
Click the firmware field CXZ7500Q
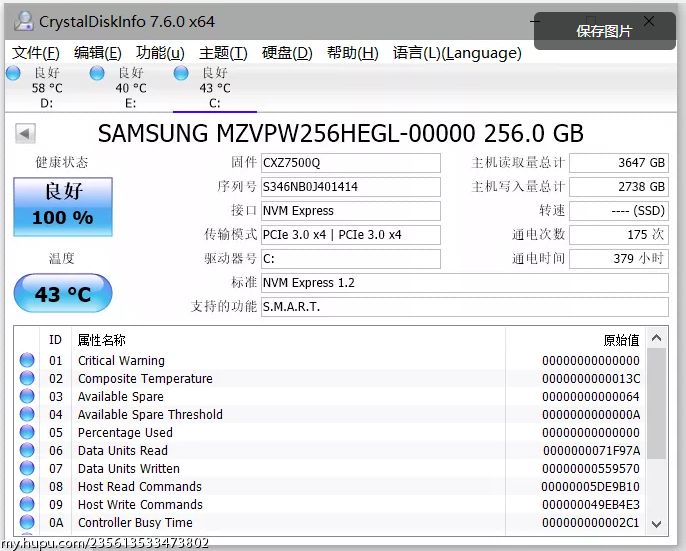(x=351, y=163)
